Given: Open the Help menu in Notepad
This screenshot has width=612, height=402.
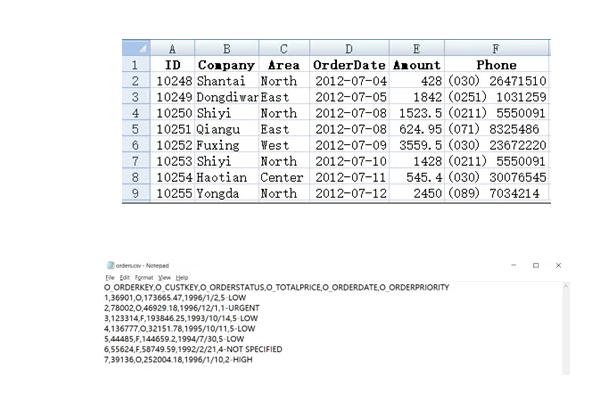Looking at the screenshot, I should point(182,277).
